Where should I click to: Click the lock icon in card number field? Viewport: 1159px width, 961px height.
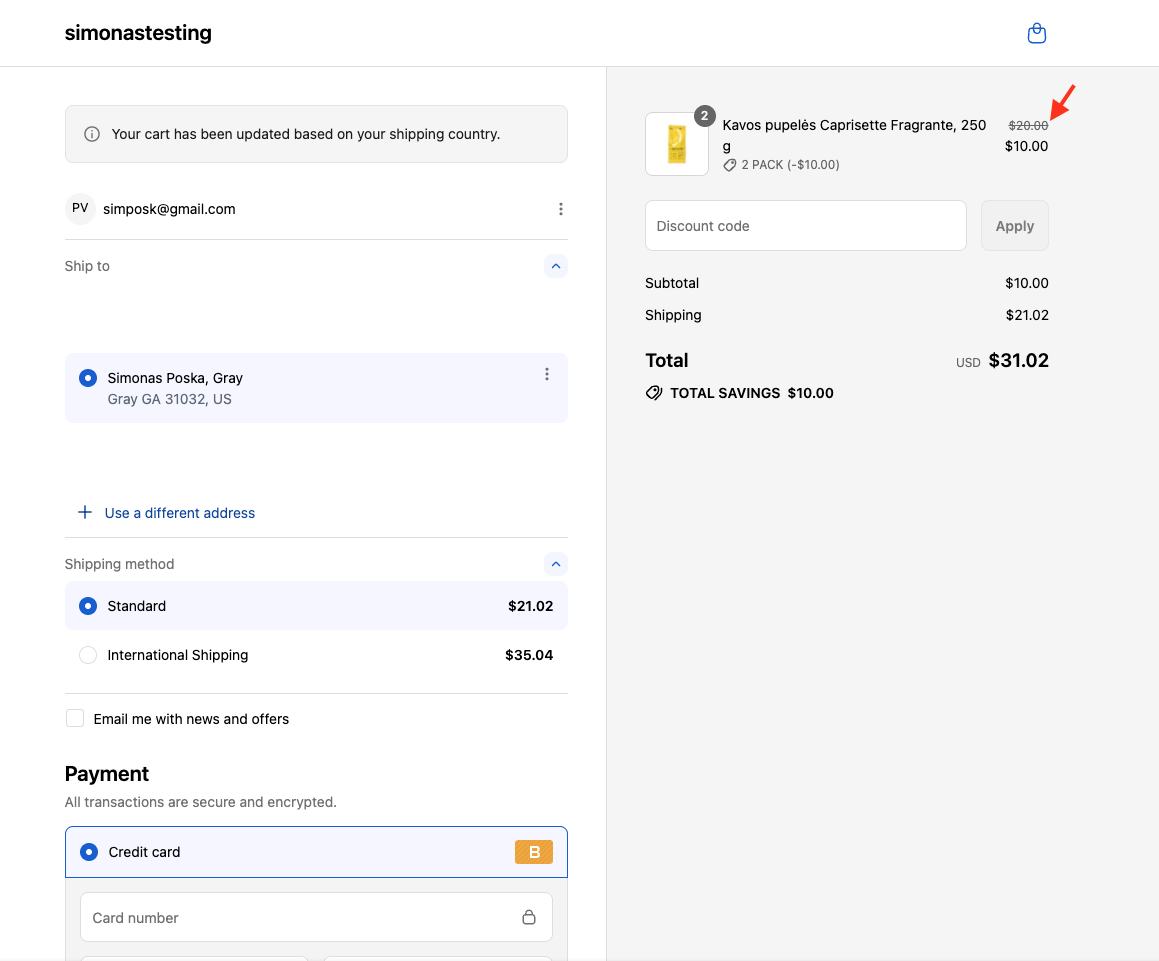(x=529, y=918)
